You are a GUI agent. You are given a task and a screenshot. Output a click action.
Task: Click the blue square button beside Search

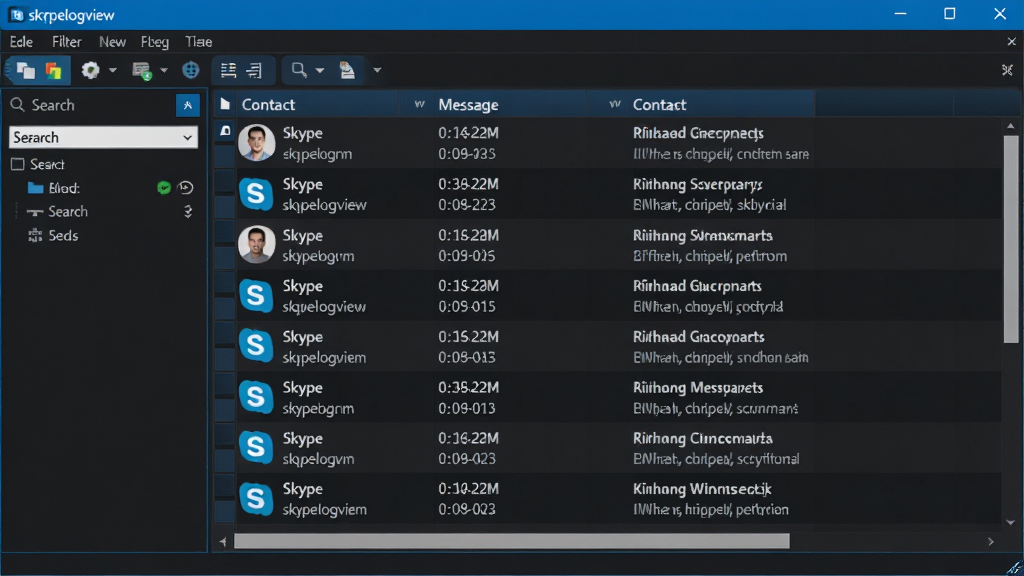[x=187, y=105]
